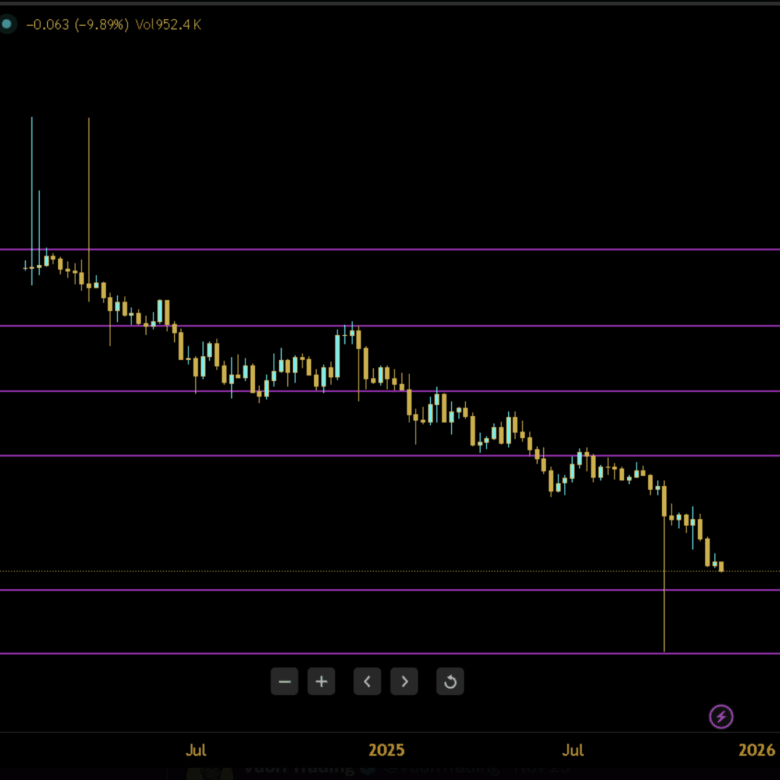Click the teal status dot indicator
This screenshot has width=780, height=780.
pos(7,24)
